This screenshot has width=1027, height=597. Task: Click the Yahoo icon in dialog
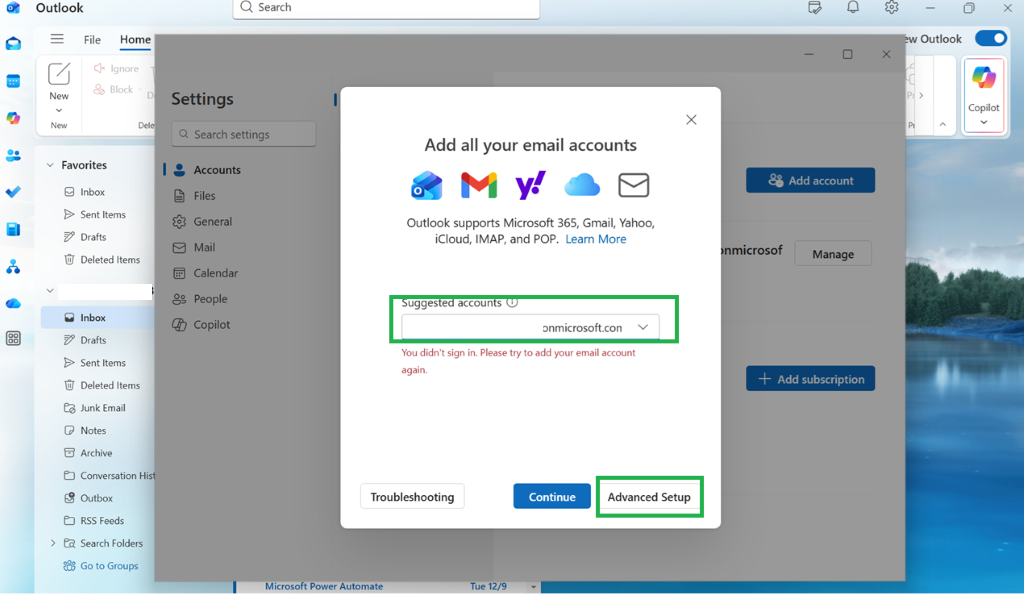(531, 185)
